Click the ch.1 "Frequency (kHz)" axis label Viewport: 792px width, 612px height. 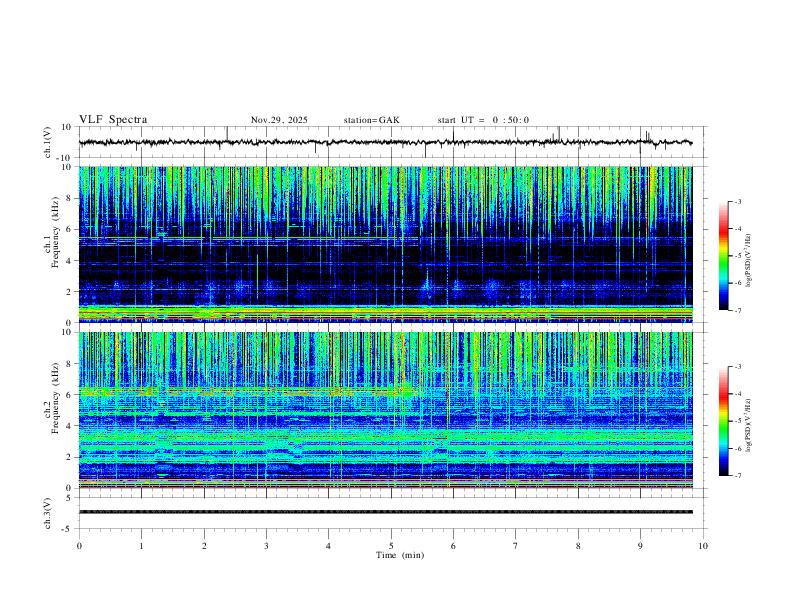point(55,232)
